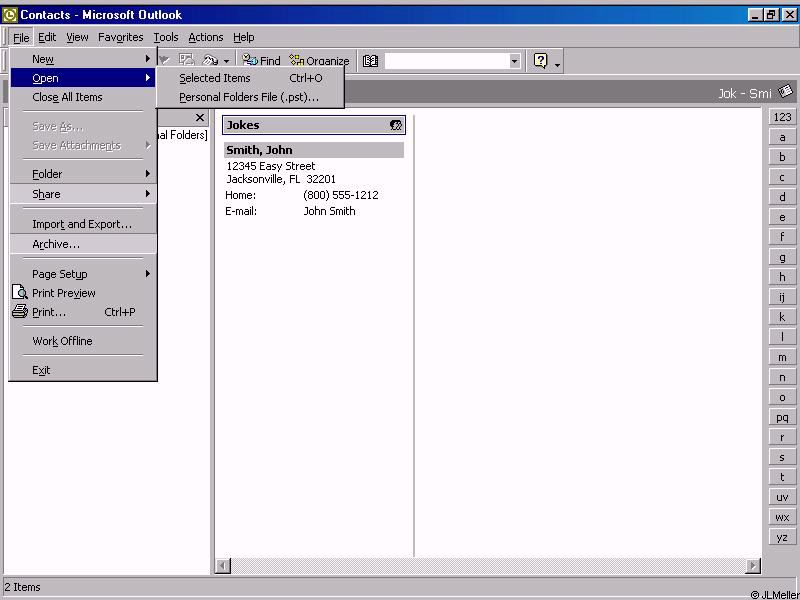Click the horizontal scrollbar left arrow
The image size is (800, 600).
(x=223, y=565)
